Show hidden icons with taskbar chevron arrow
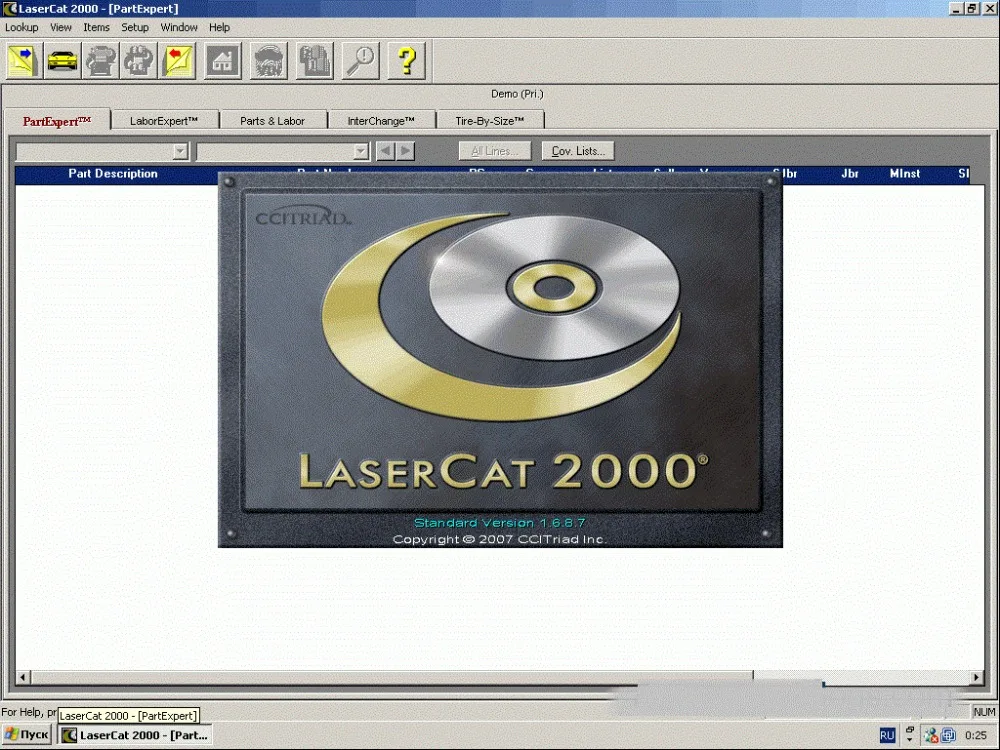Viewport: 1000px width, 750px height. point(910,739)
